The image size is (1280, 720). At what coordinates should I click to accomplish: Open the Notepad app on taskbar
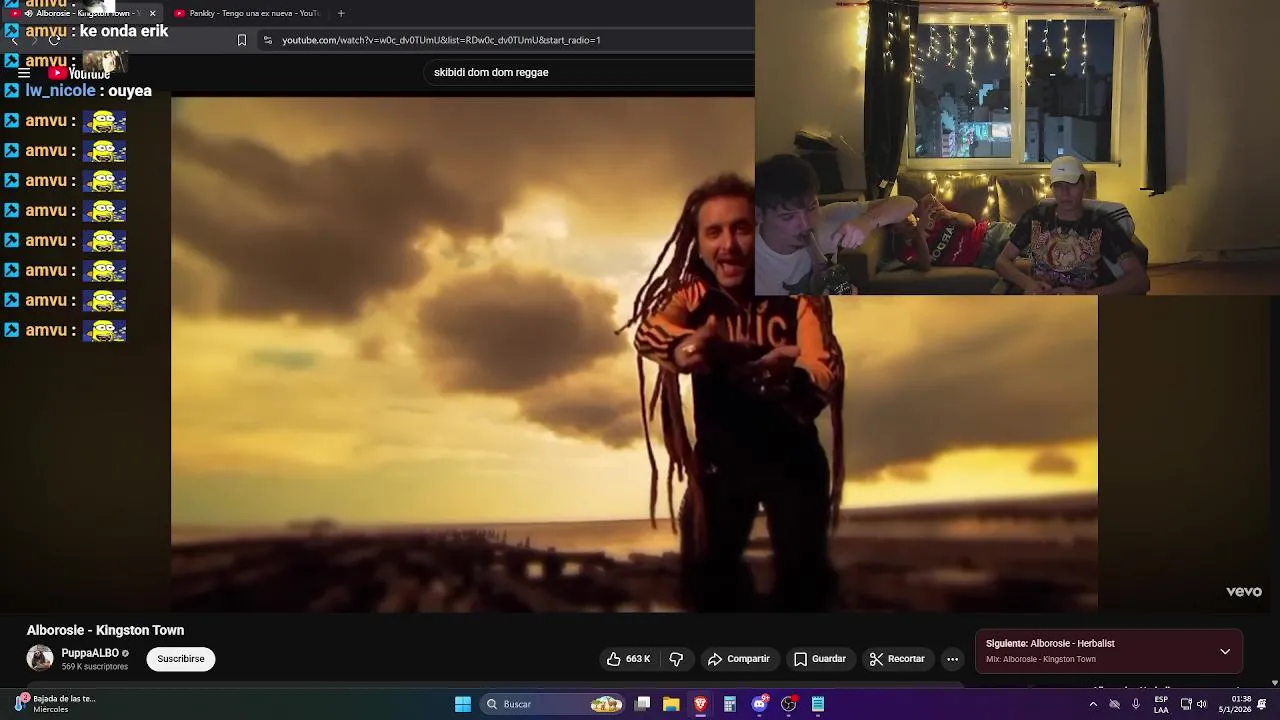click(x=818, y=704)
